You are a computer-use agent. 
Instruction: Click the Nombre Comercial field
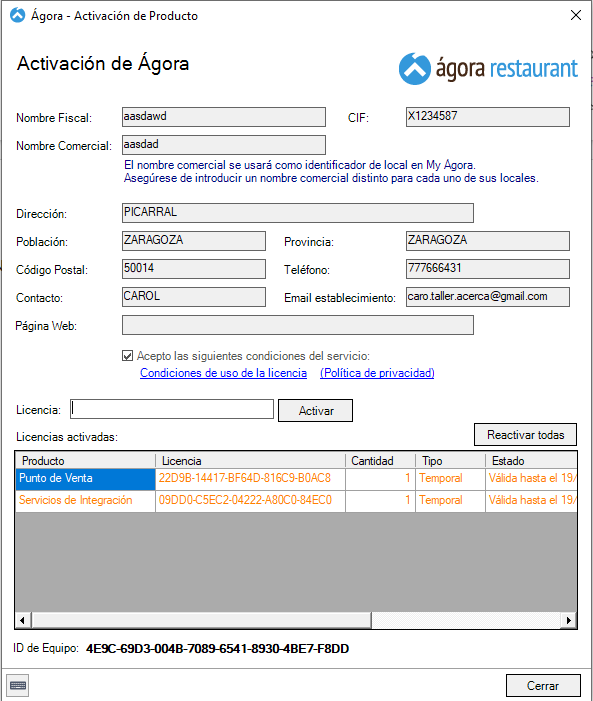pyautogui.click(x=224, y=145)
